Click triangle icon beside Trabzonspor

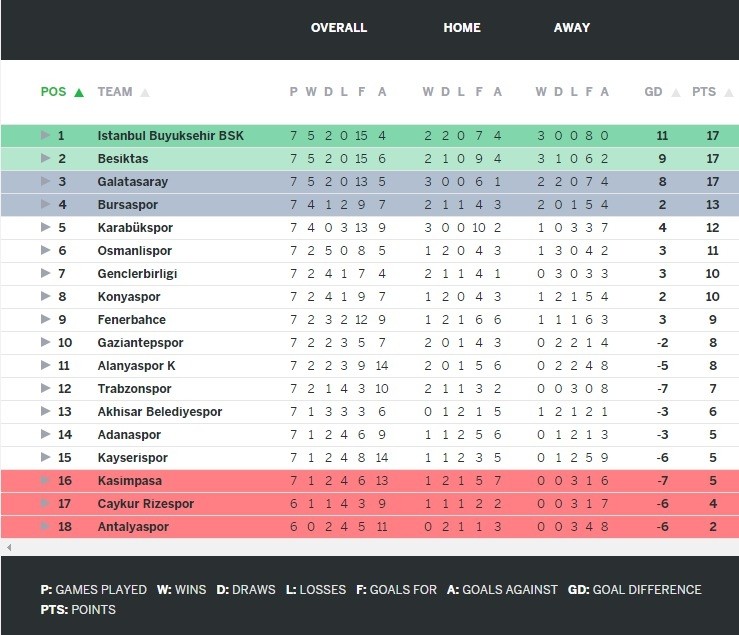pyautogui.click(x=45, y=388)
